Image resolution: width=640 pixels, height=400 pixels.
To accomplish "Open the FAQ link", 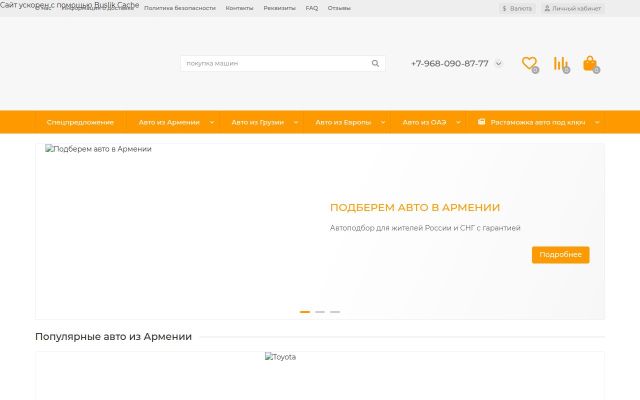I will click(x=311, y=8).
